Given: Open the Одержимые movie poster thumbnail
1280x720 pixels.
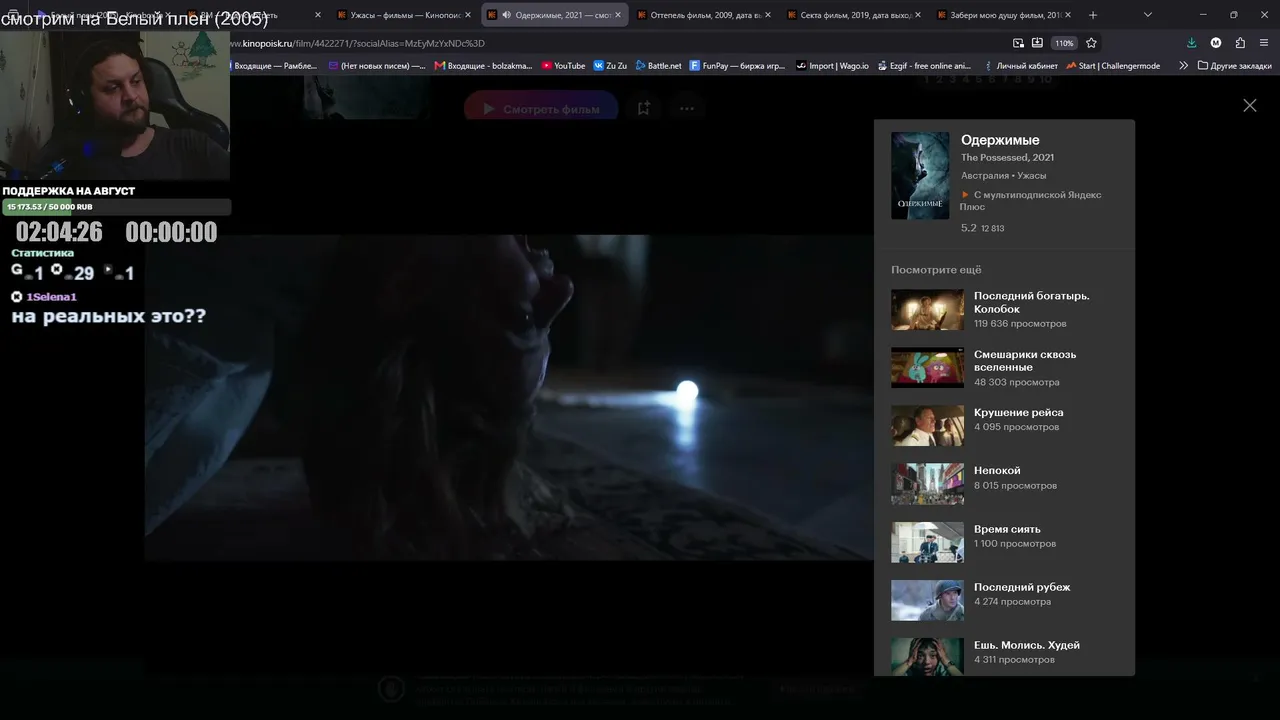Looking at the screenshot, I should (x=920, y=176).
